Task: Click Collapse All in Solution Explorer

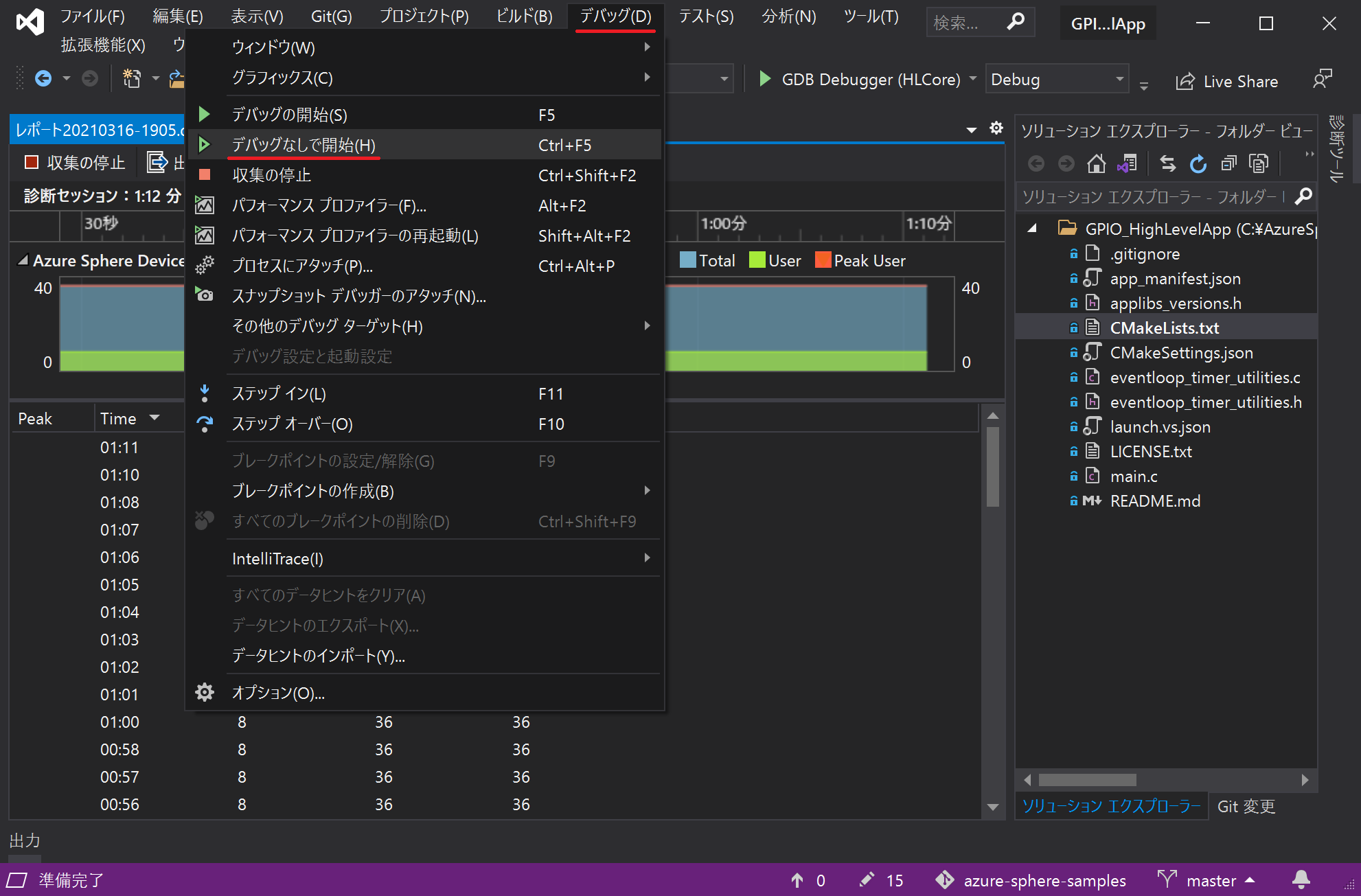Action: tap(1228, 163)
